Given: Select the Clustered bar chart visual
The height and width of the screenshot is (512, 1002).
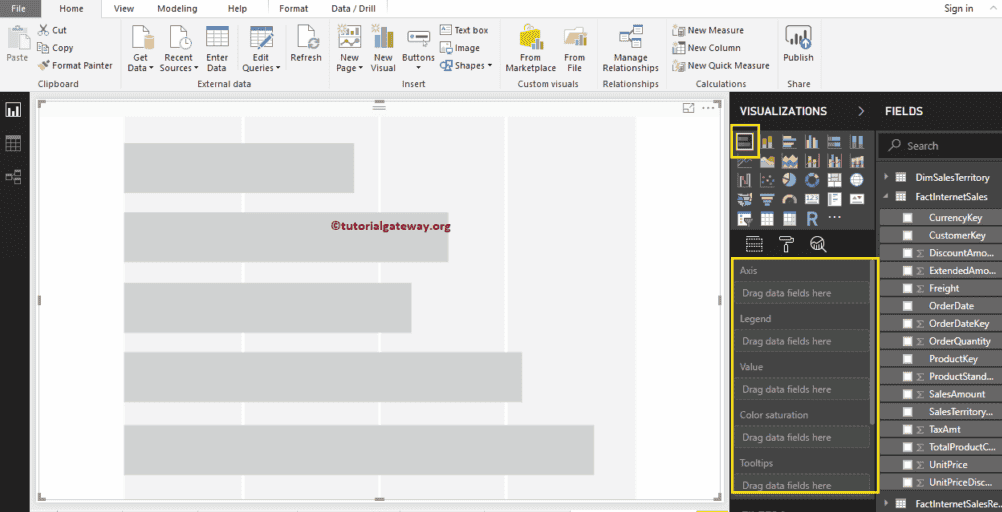Looking at the screenshot, I should pos(789,141).
